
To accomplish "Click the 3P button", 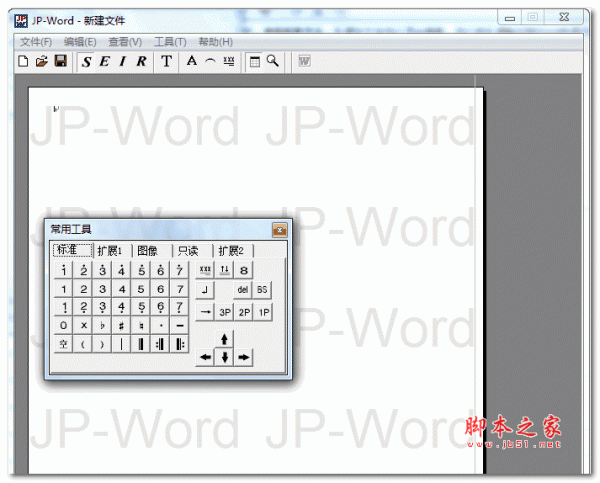I will pos(225,312).
